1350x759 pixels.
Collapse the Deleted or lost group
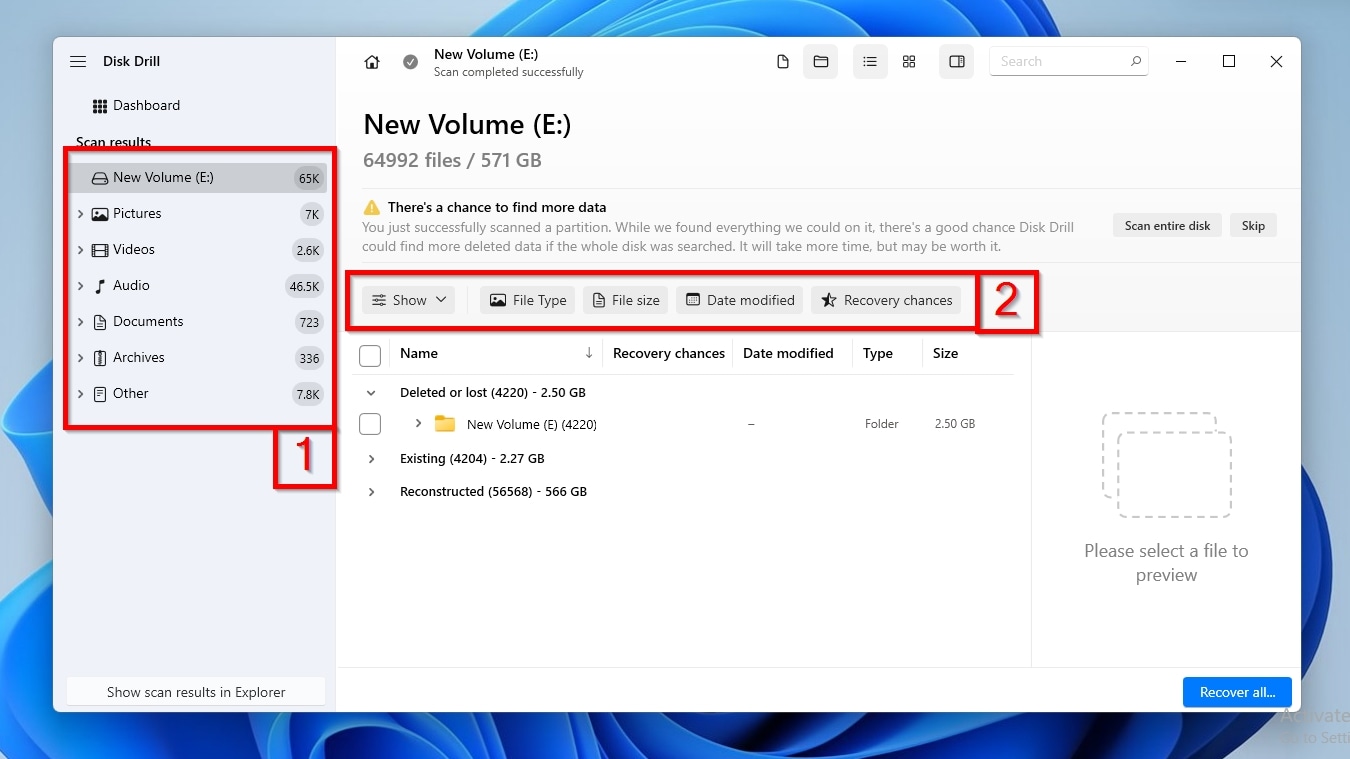tap(371, 393)
